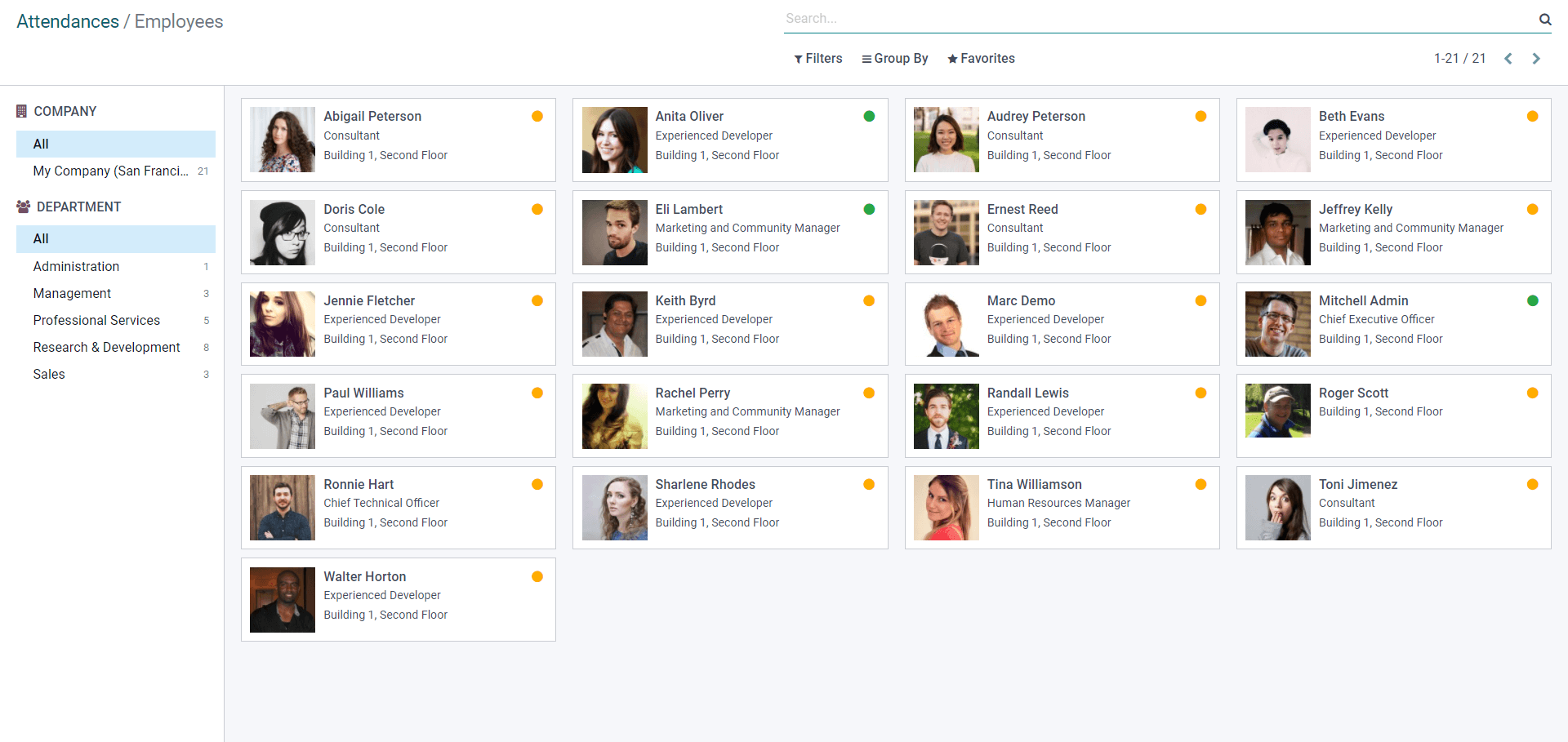Open Roger Scott's profile photo
The image size is (1568, 742).
click(x=1278, y=411)
